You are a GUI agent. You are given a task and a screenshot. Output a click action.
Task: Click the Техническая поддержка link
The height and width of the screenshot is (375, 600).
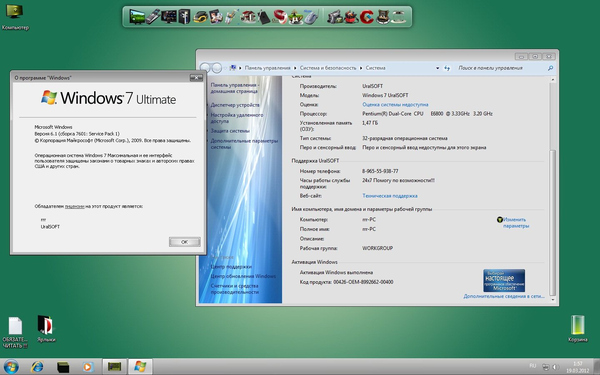coord(390,196)
